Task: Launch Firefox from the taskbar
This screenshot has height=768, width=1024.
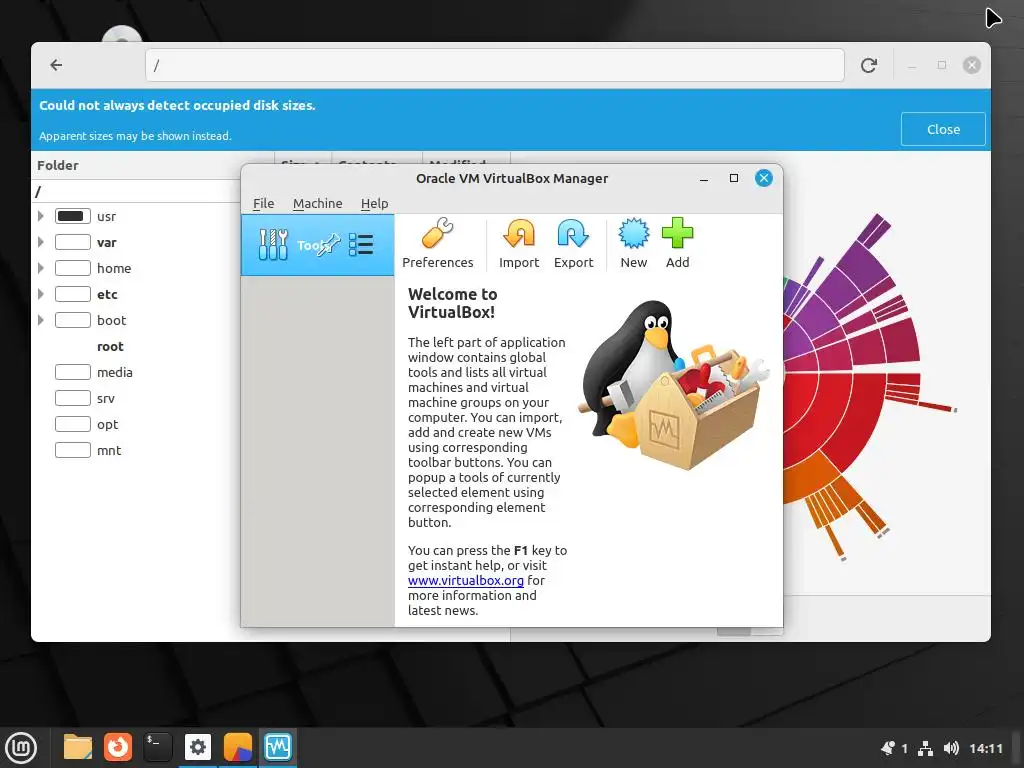Action: (118, 747)
